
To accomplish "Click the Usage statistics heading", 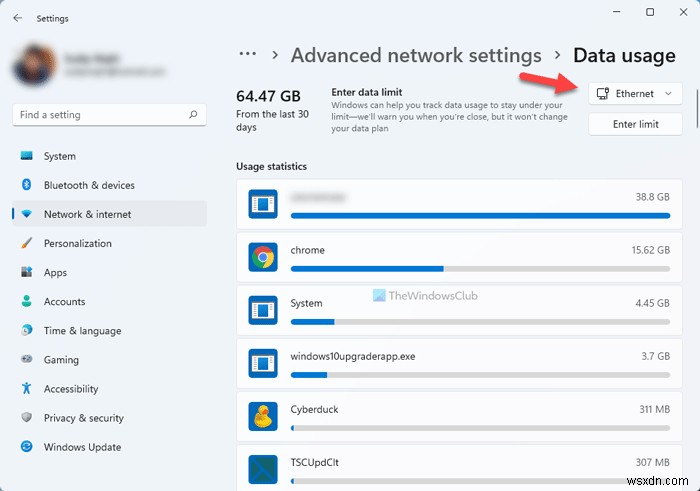I will (271, 166).
